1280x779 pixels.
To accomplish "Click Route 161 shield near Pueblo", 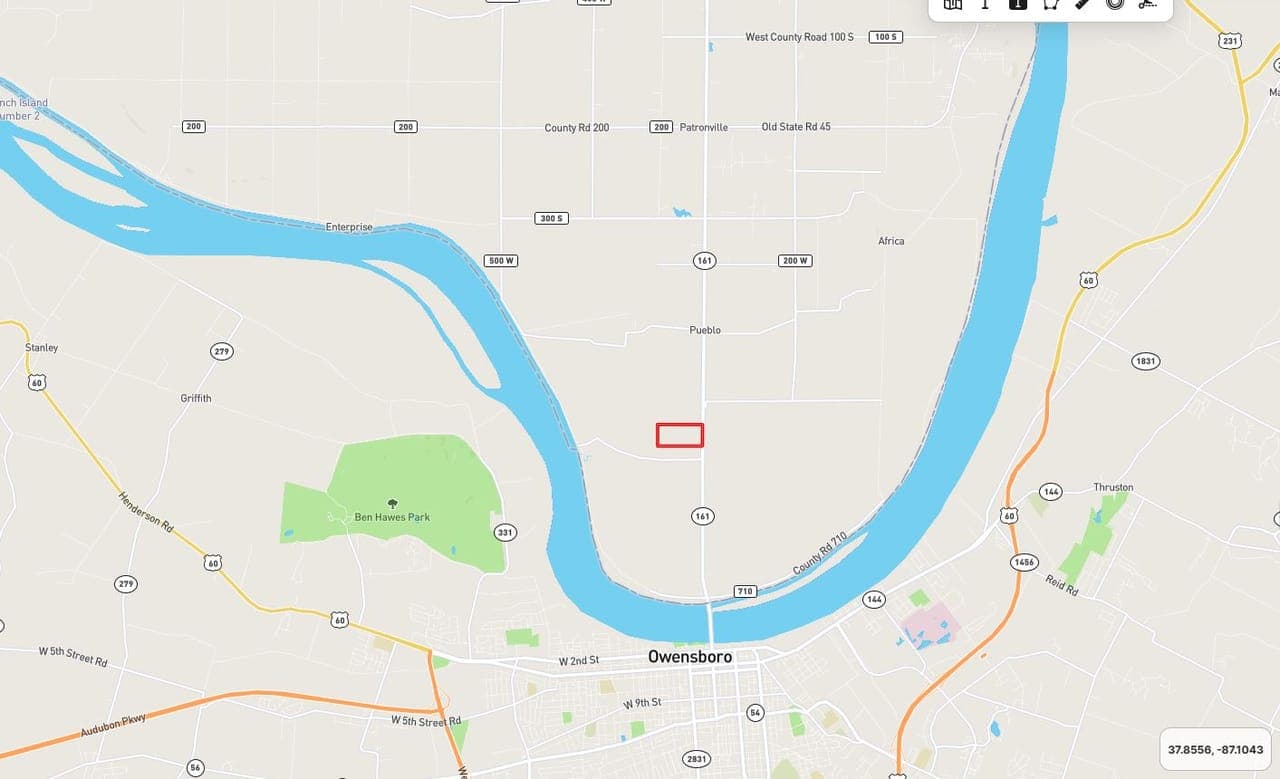I will 704,260.
